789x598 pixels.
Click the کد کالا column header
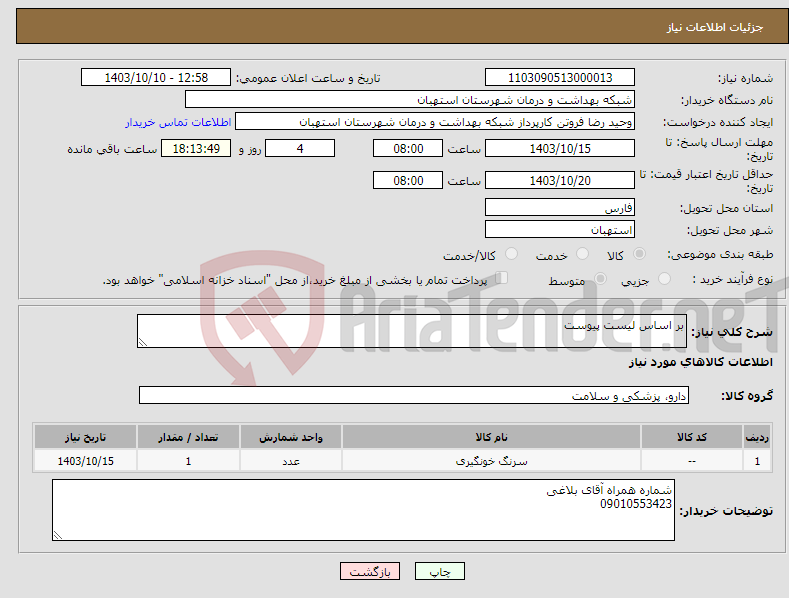coord(692,437)
